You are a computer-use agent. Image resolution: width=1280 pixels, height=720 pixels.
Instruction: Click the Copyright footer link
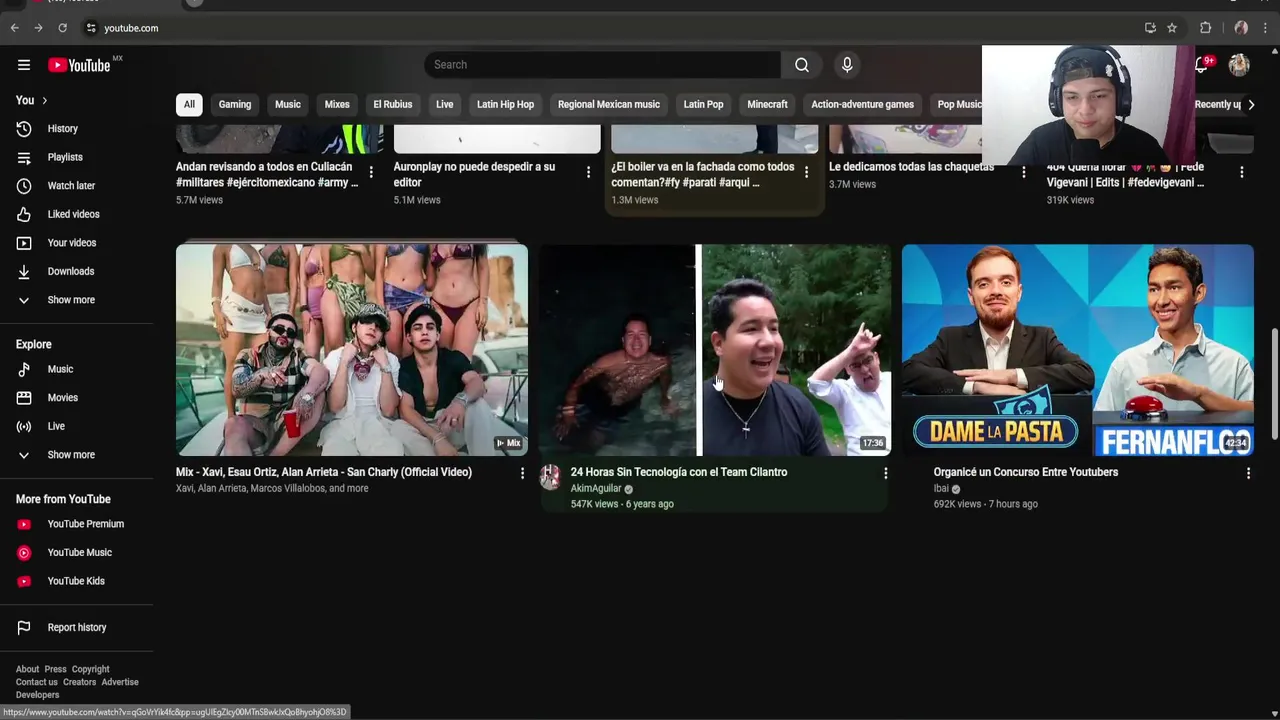point(90,669)
